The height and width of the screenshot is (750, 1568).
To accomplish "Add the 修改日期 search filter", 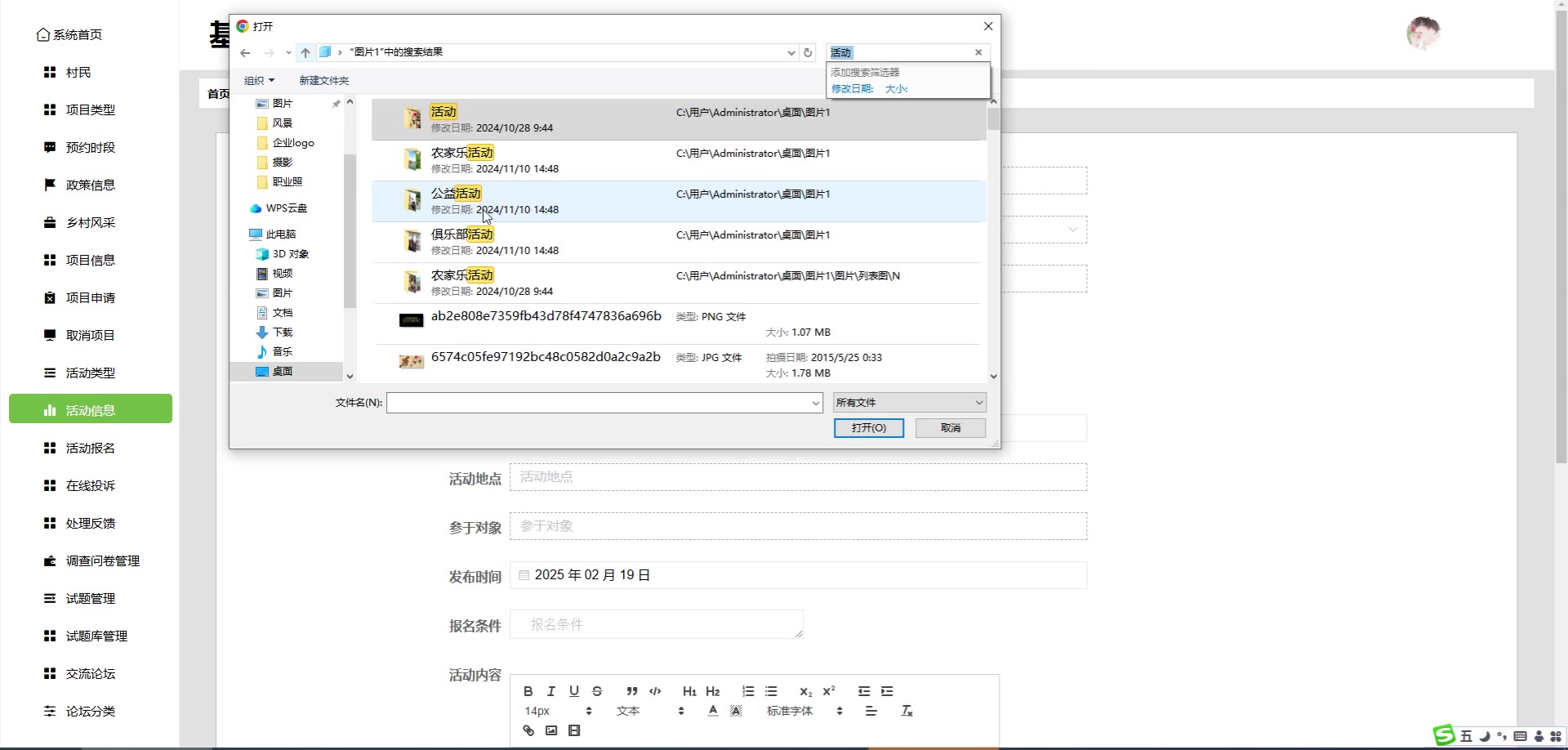I will (852, 88).
